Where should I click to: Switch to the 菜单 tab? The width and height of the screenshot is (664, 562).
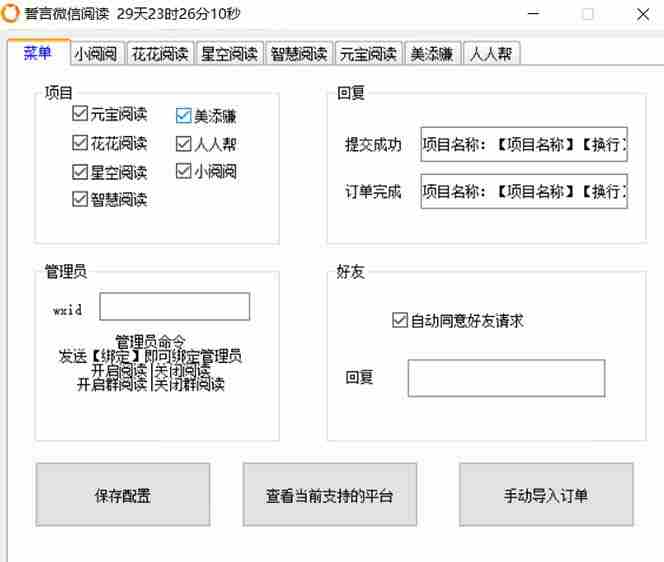38,53
